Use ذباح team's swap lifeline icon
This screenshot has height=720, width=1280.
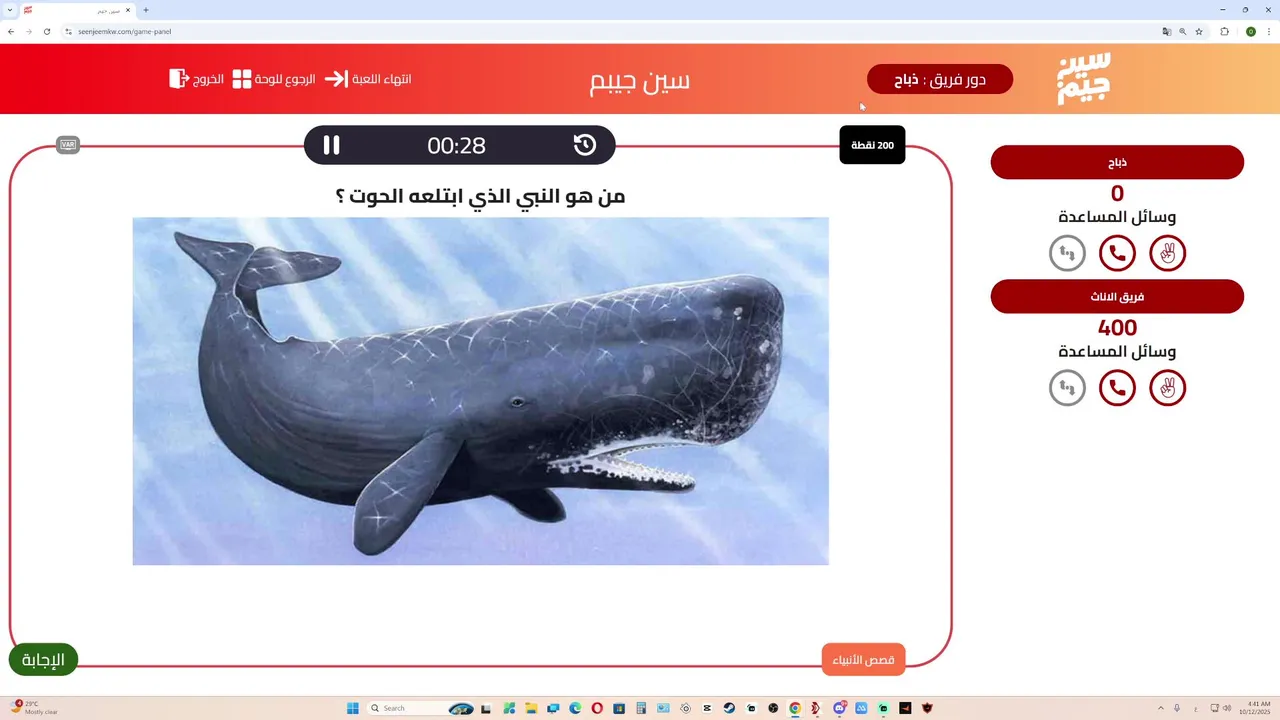[x=1067, y=253]
